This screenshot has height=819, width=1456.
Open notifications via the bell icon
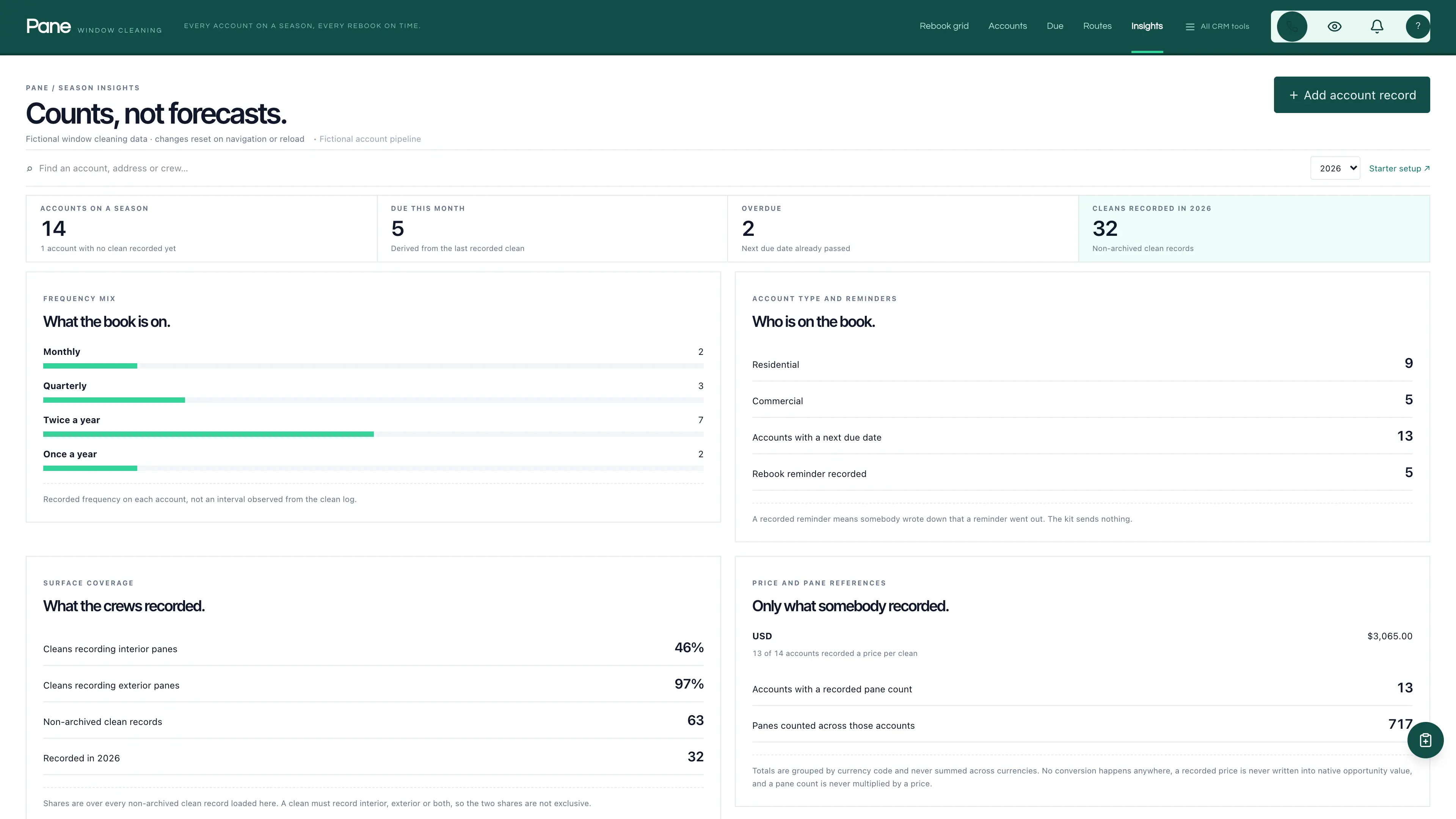pyautogui.click(x=1377, y=27)
